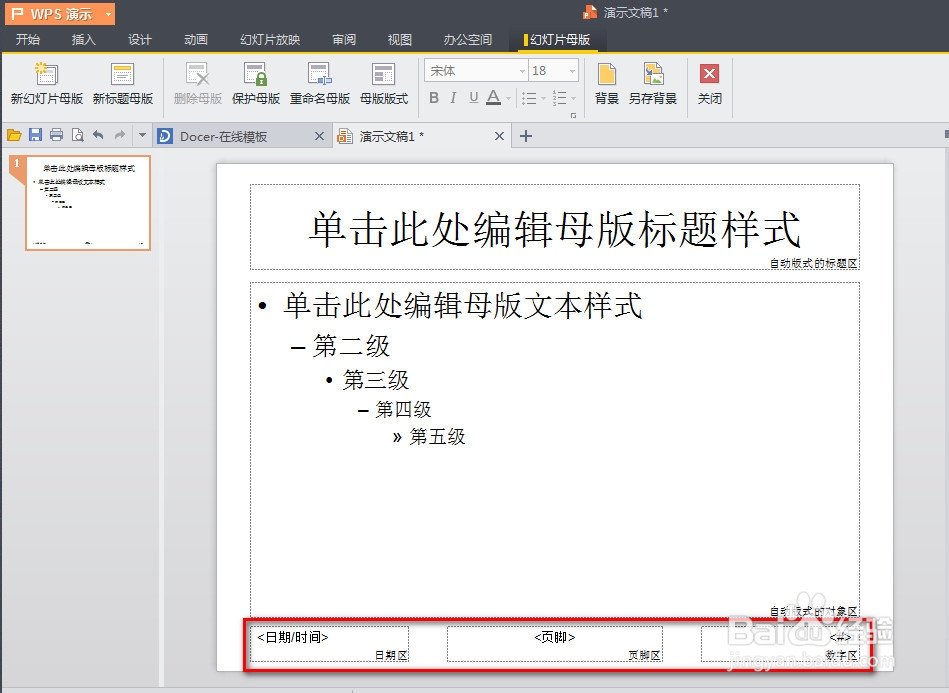Create a new slide master with 新幻灯片母版
The height and width of the screenshot is (693, 949).
pyautogui.click(x=45, y=82)
